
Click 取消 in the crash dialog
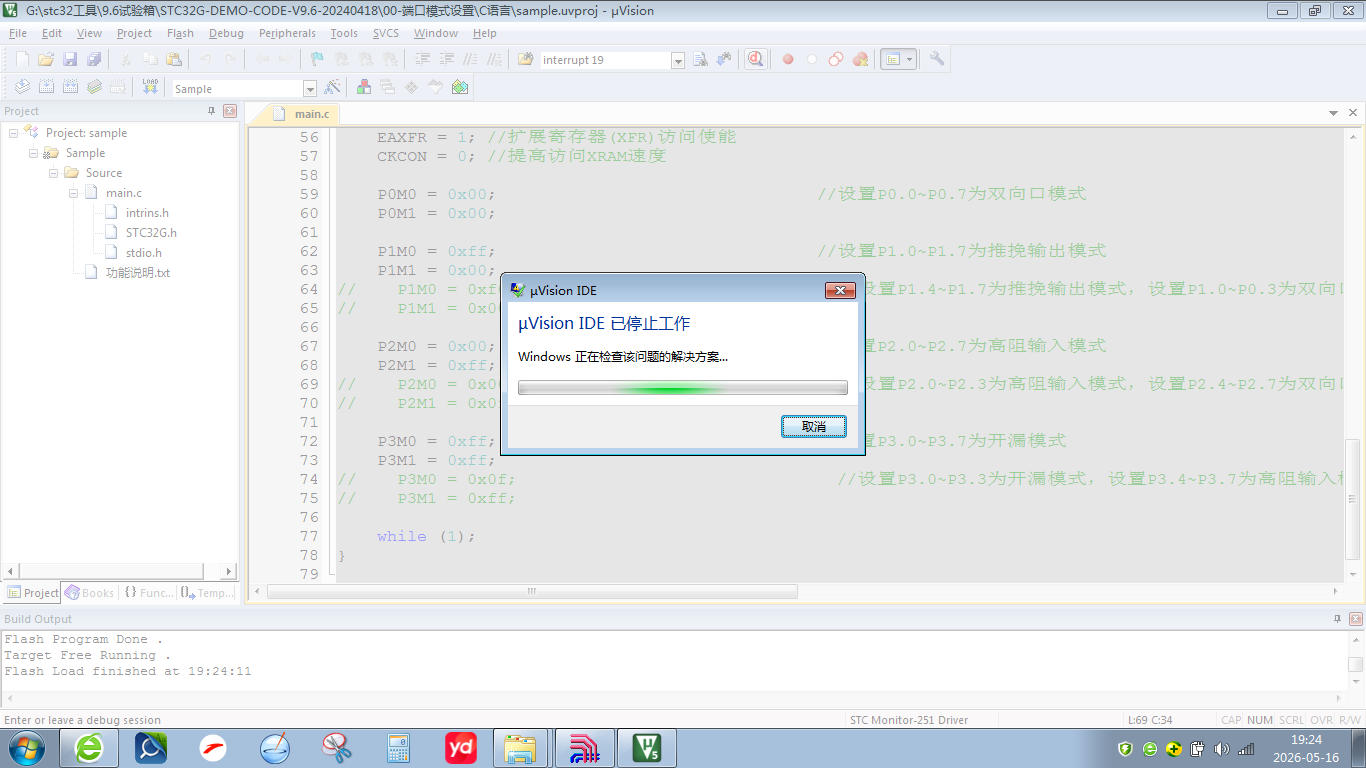tap(814, 427)
